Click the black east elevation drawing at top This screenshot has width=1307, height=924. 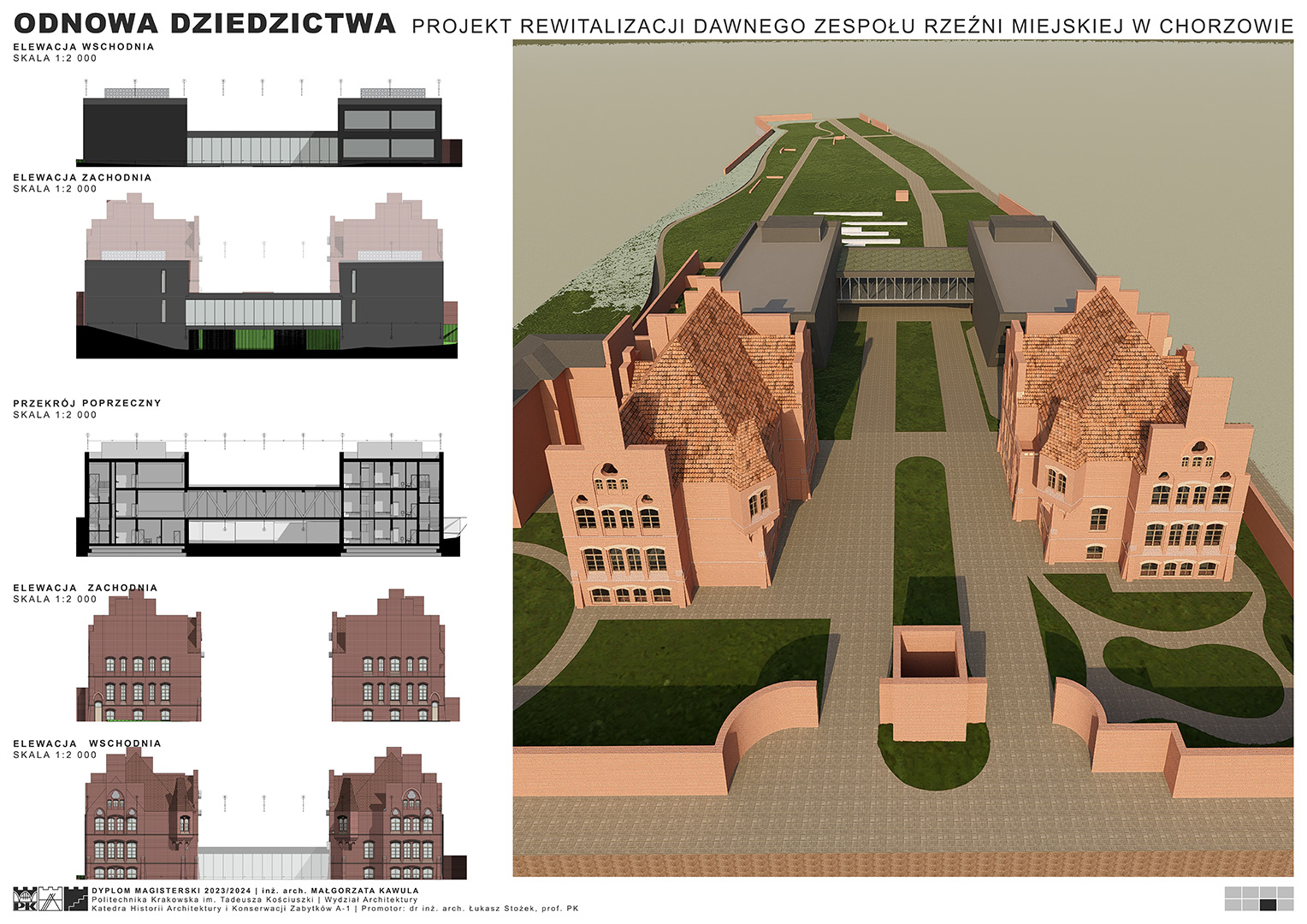pyautogui.click(x=269, y=130)
